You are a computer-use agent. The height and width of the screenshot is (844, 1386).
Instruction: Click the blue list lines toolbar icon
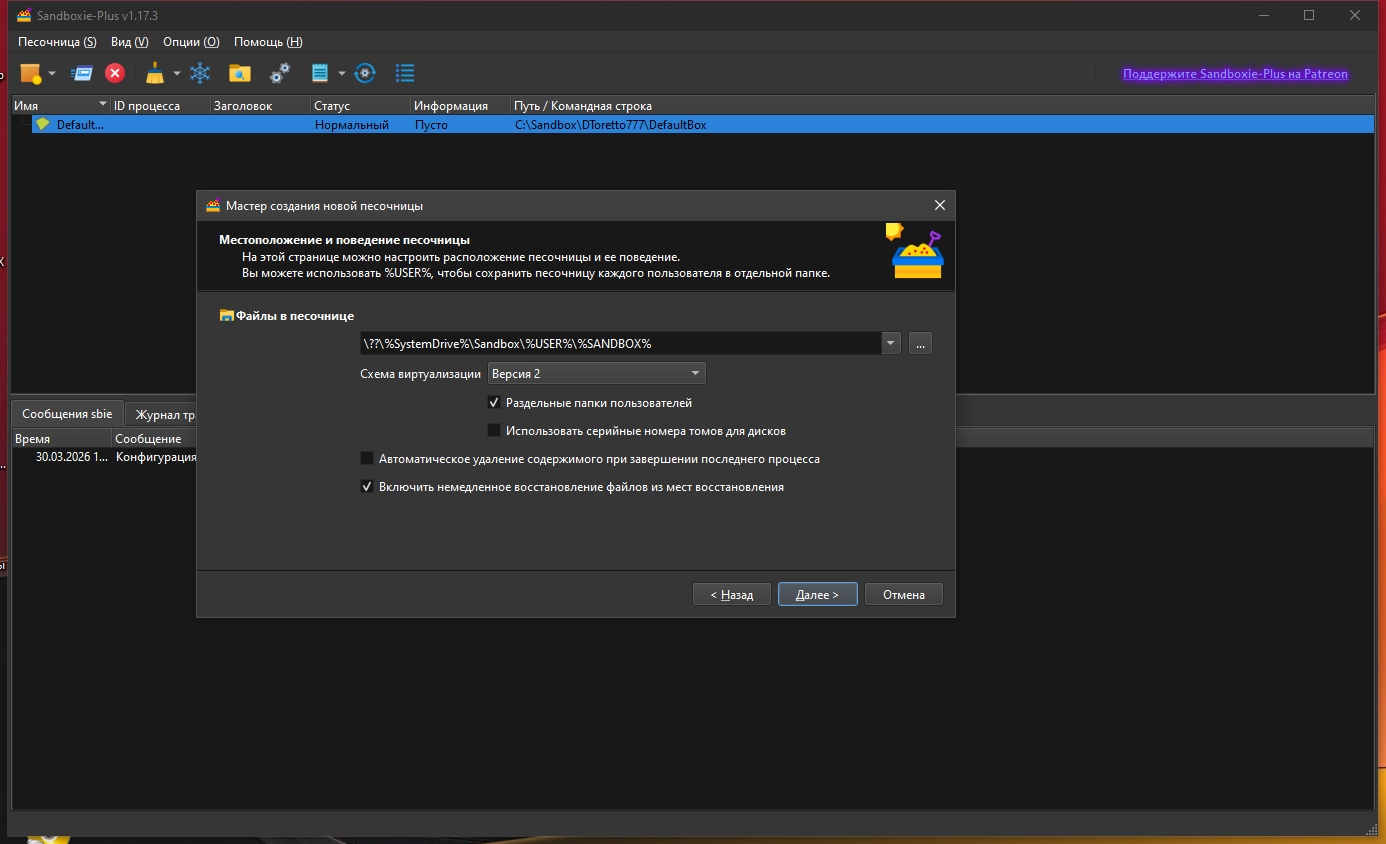click(x=405, y=73)
